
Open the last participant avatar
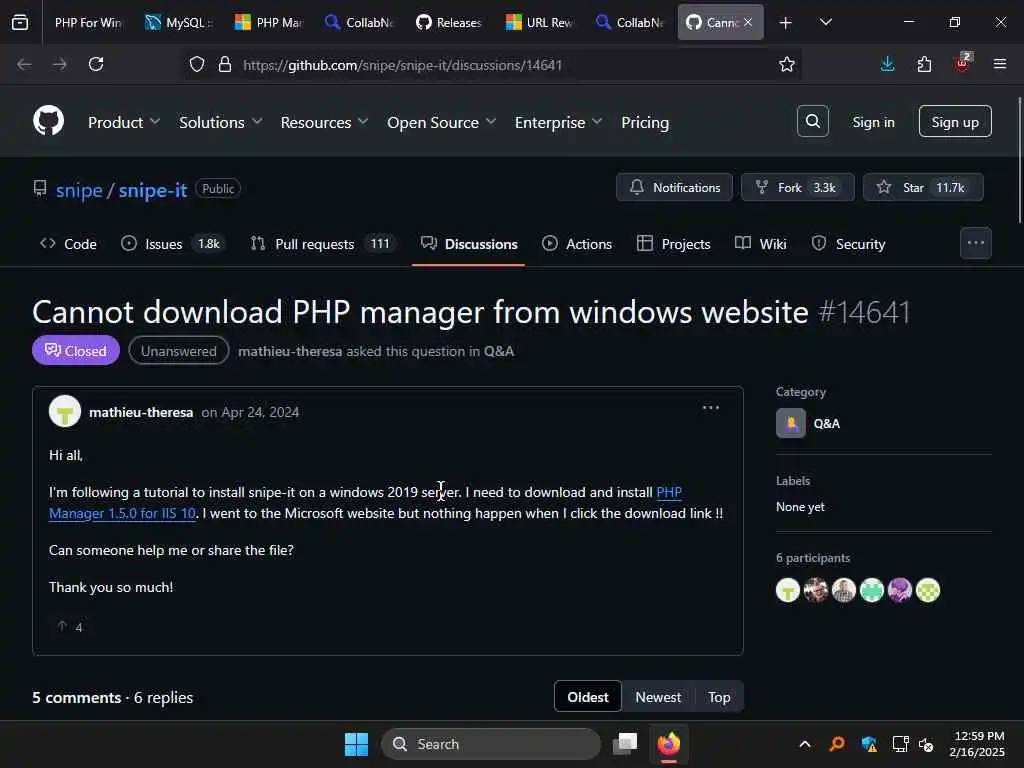(x=928, y=590)
